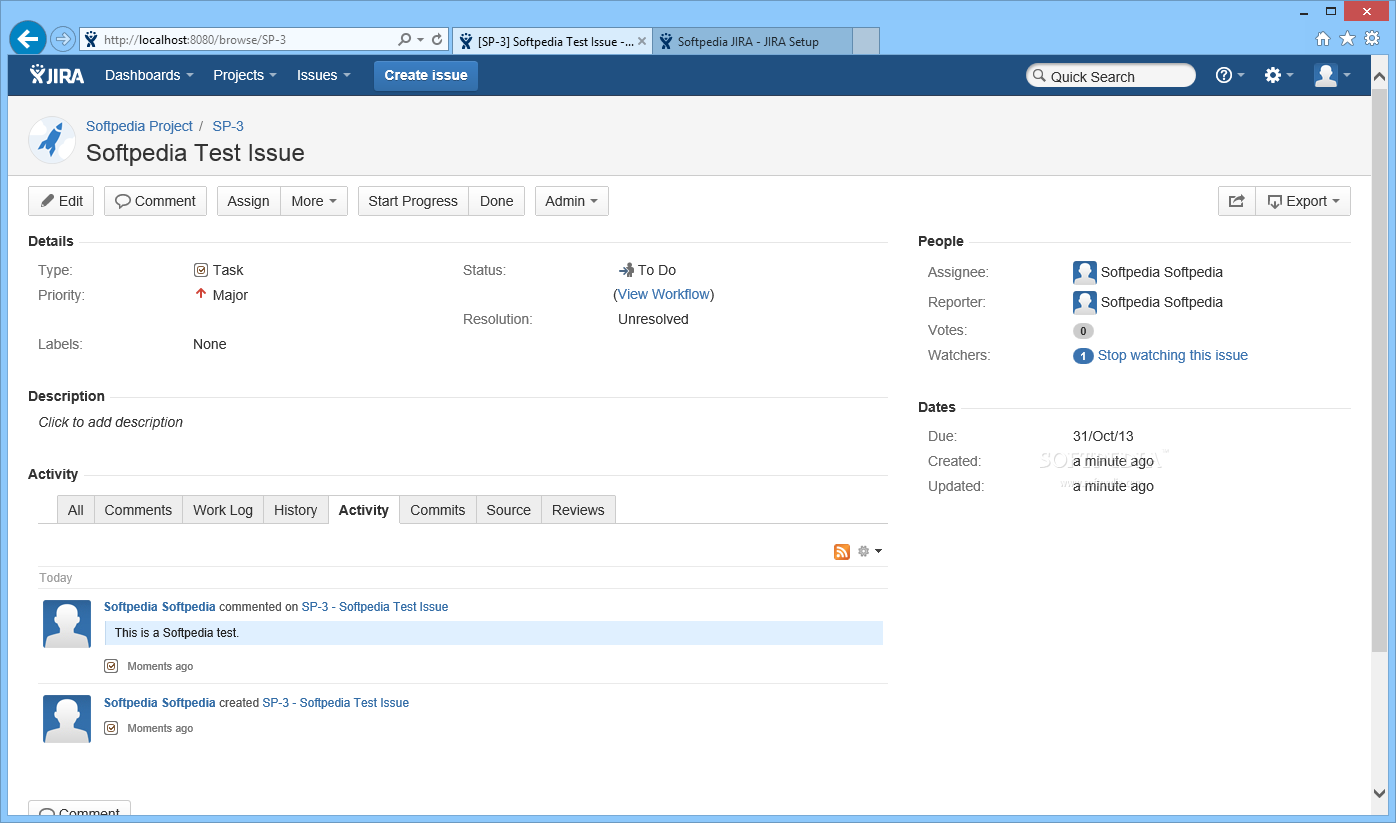
Task: Expand the Issues dropdown menu
Action: (324, 75)
